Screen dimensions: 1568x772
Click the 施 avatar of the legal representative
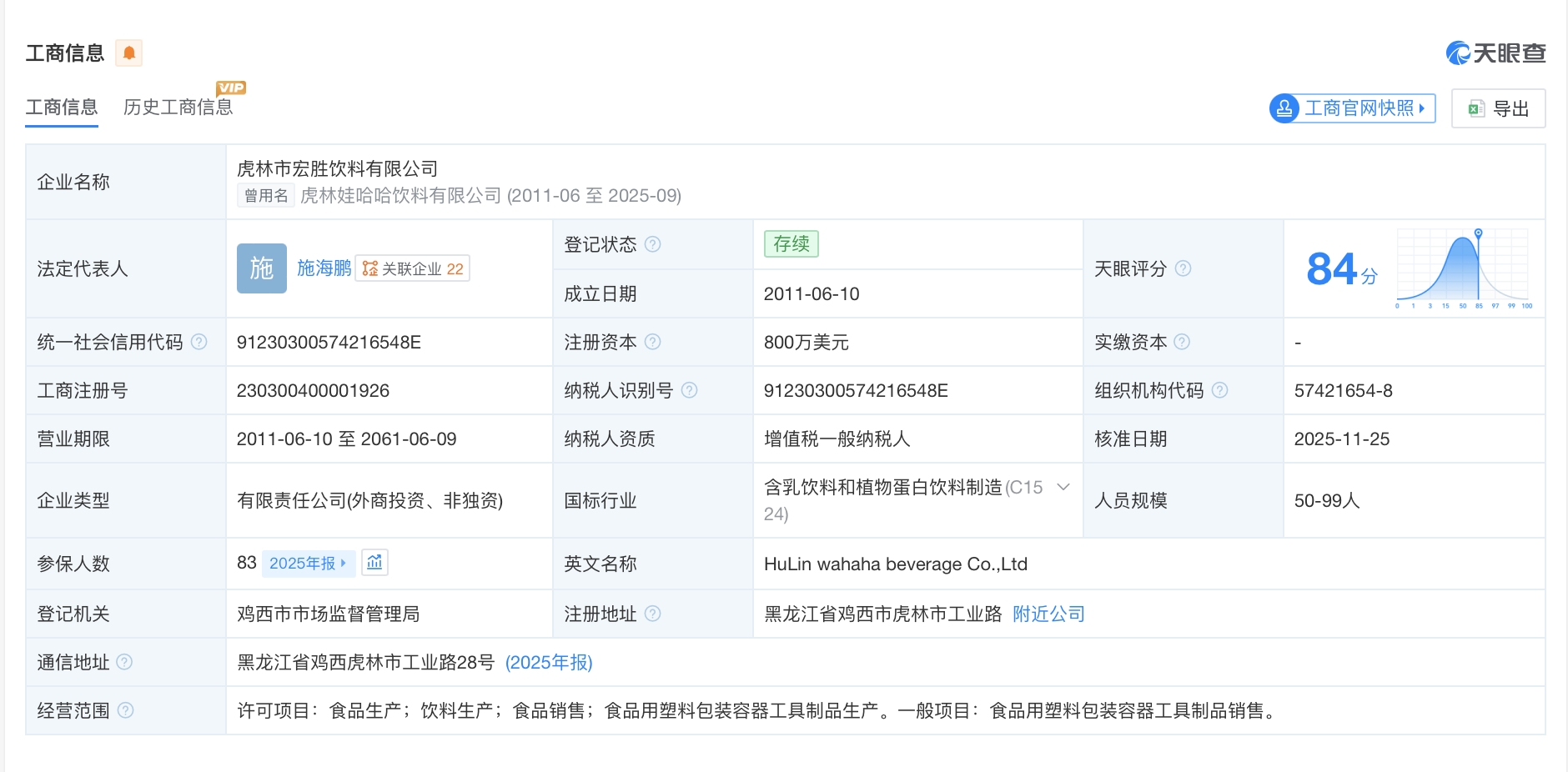click(x=262, y=268)
